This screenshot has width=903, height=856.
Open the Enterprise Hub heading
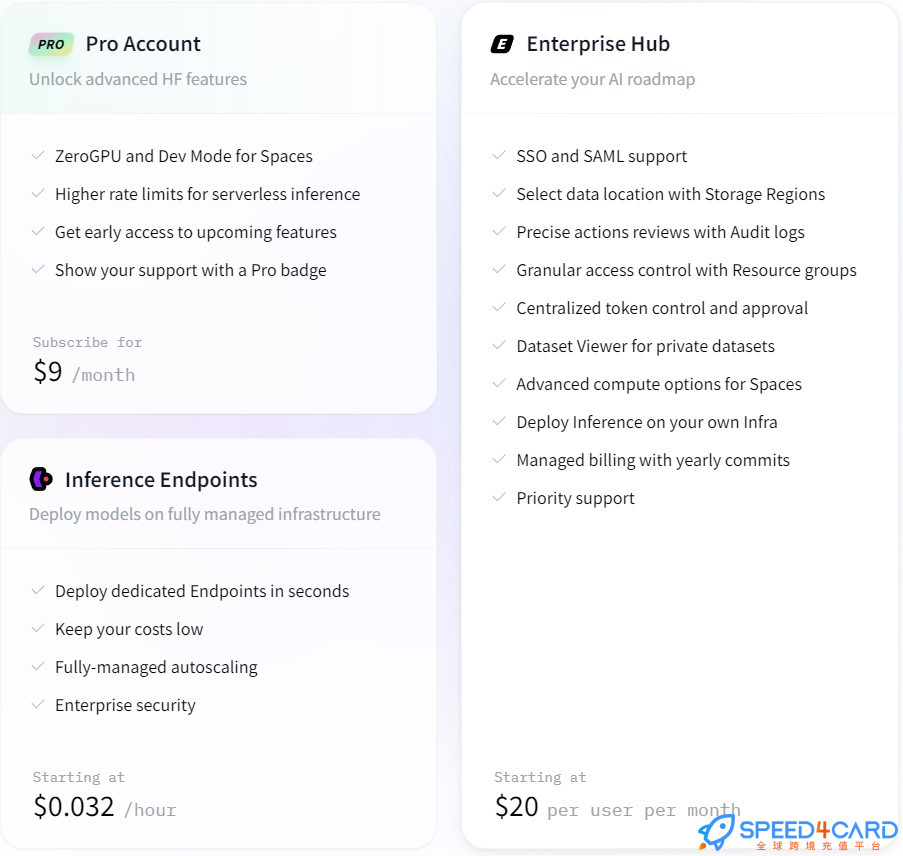598,44
